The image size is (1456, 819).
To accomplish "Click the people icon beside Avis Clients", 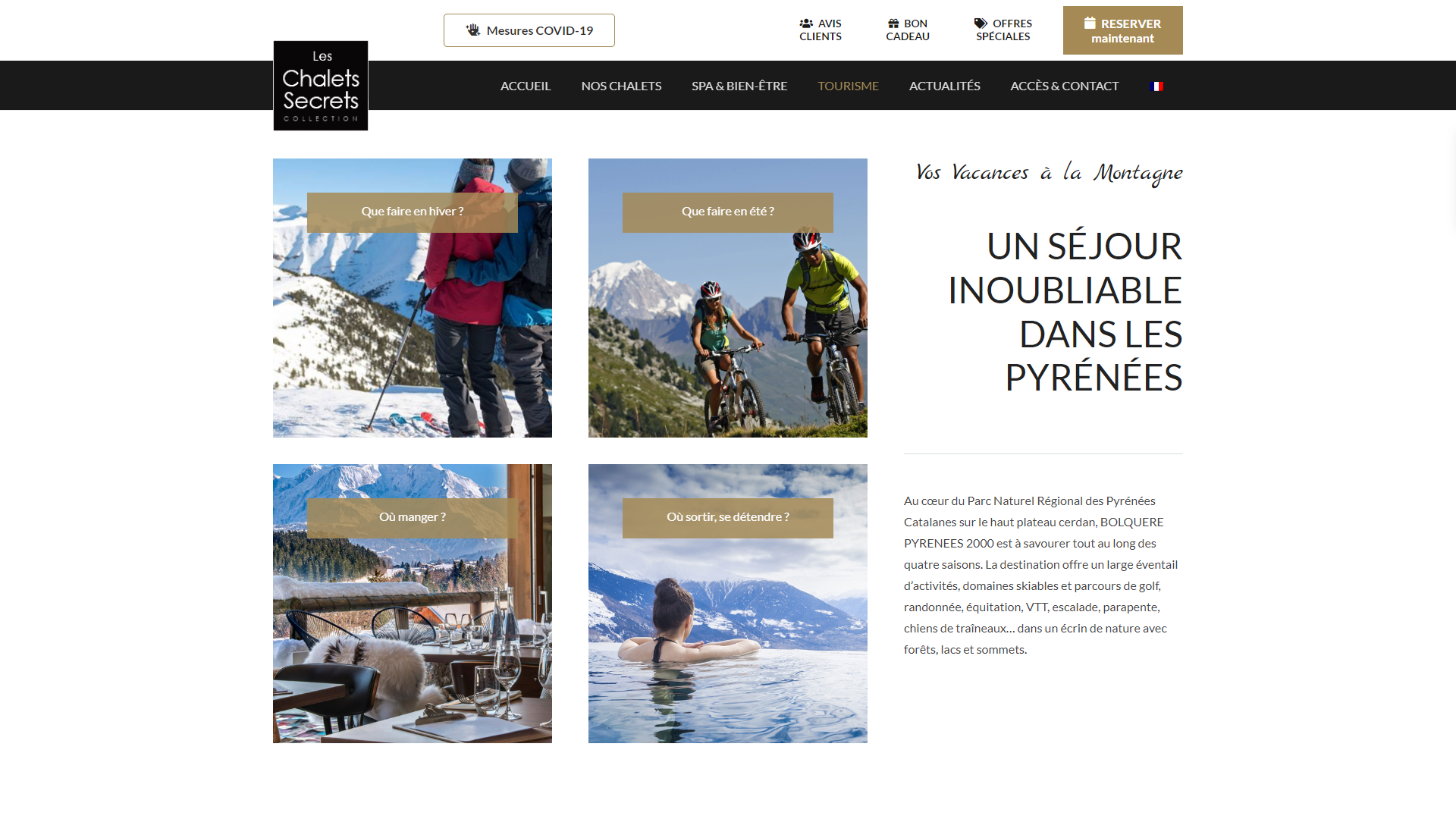I will coord(806,24).
